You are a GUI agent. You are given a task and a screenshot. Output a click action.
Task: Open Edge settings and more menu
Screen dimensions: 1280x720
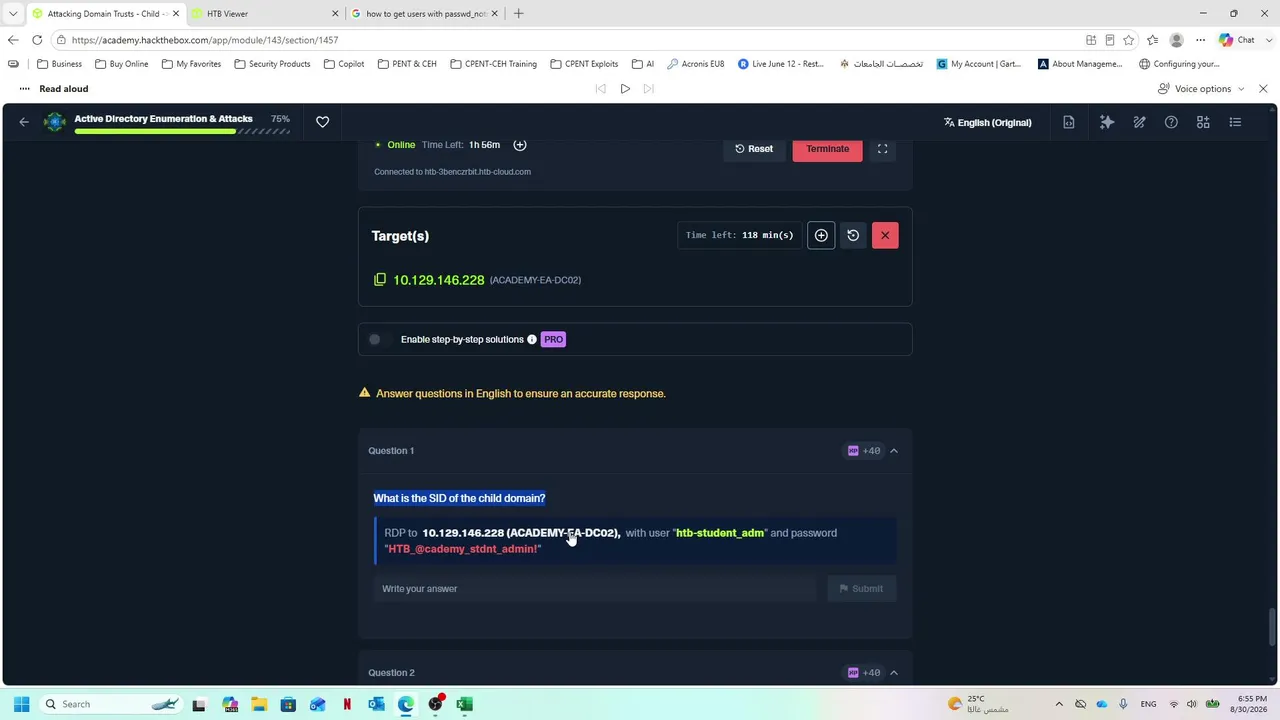click(1200, 40)
